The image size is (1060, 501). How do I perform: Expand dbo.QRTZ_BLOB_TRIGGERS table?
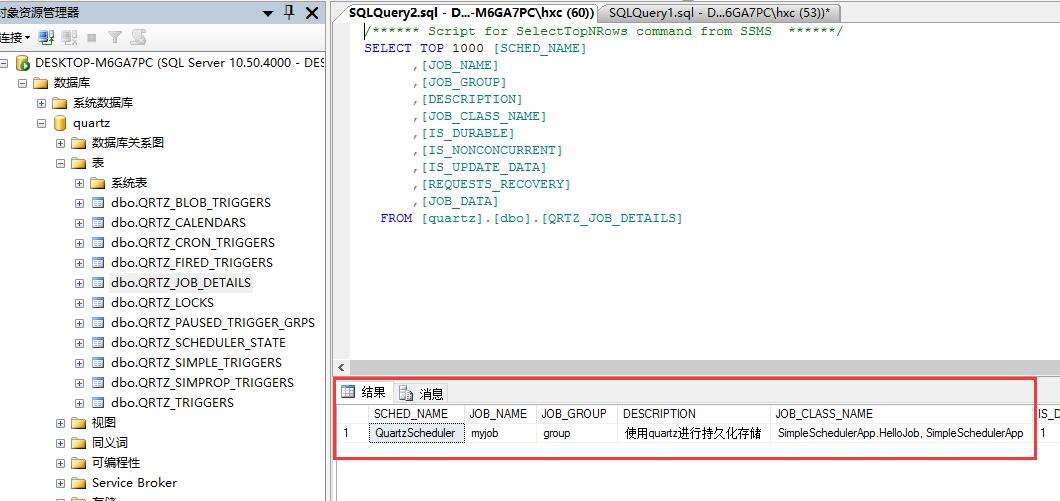tap(80, 203)
